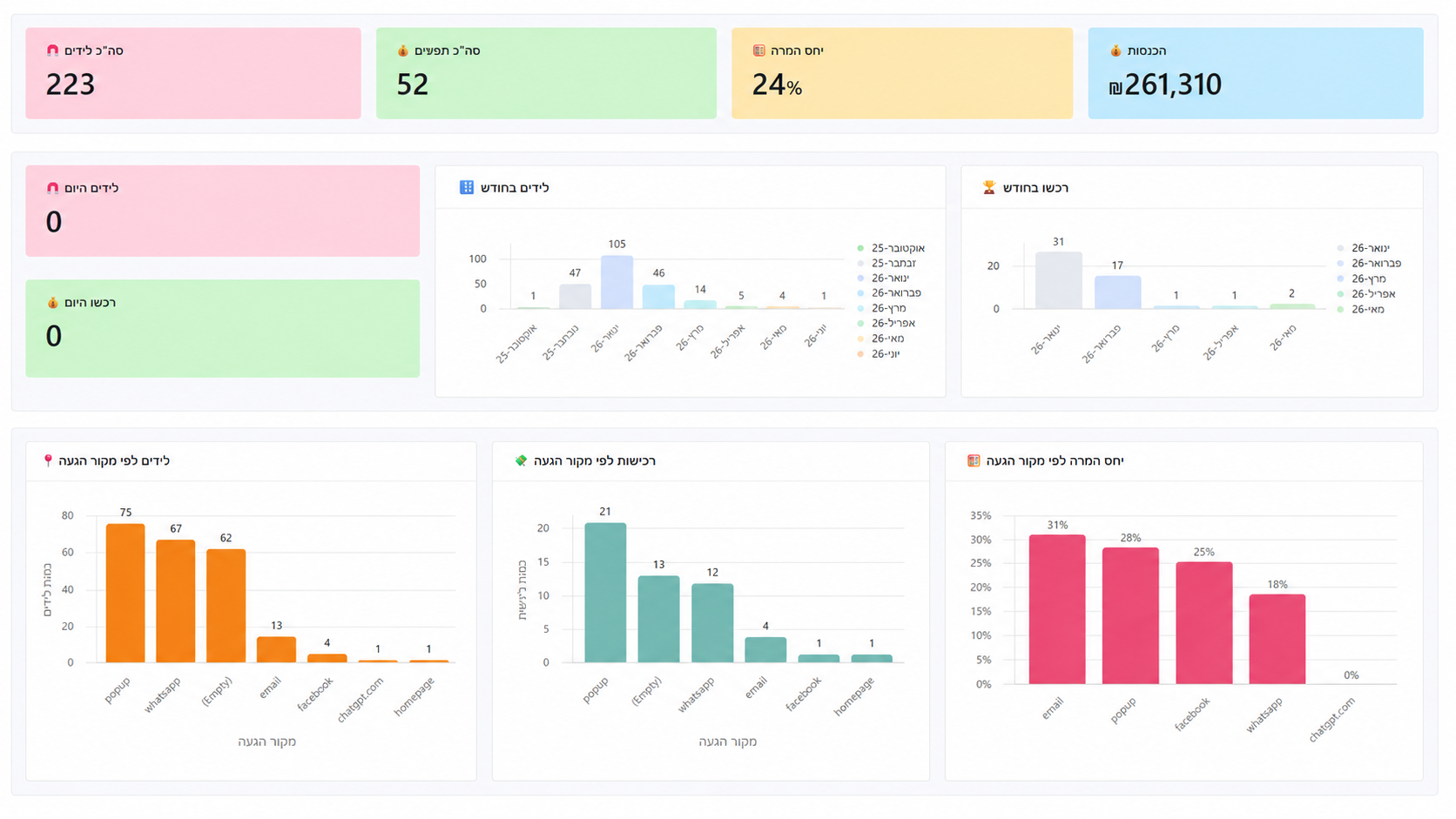This screenshot has height=819, width=1456.
Task: Click the money bag icon on revenue card
Action: coord(1116,50)
